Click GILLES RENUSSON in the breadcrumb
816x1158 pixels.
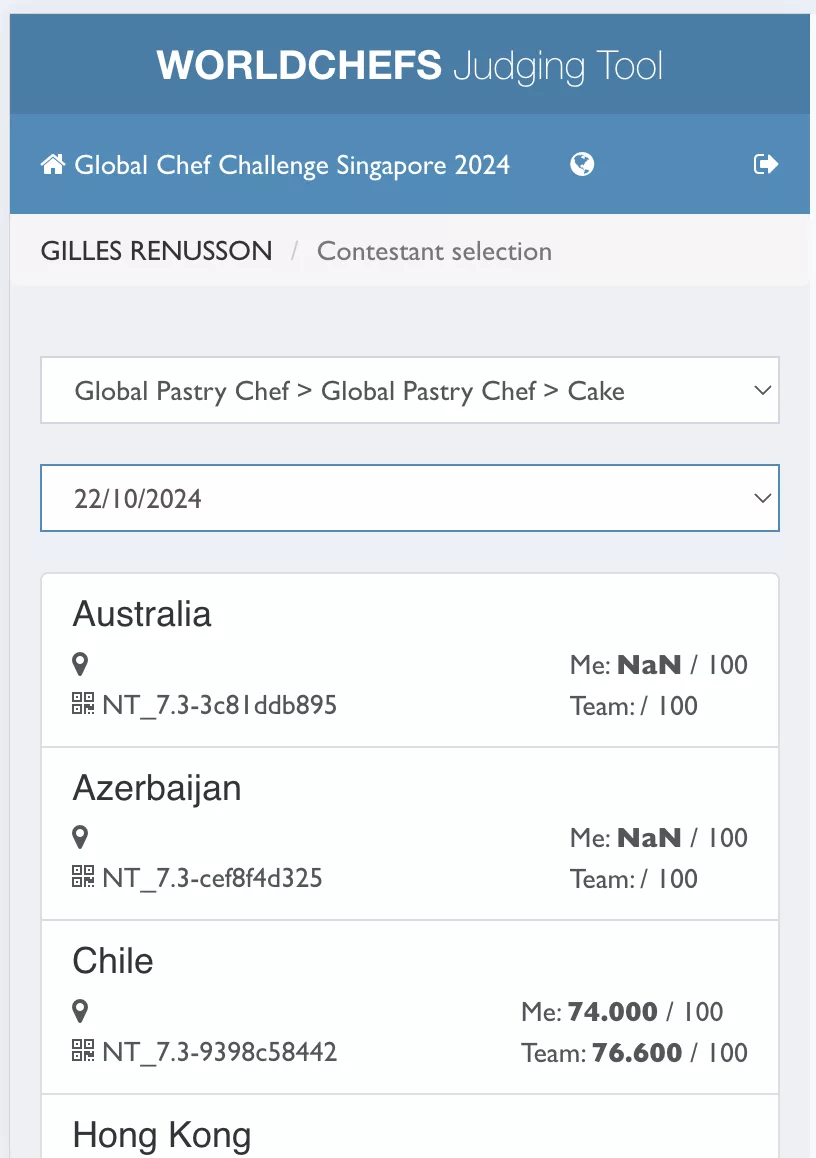(156, 251)
